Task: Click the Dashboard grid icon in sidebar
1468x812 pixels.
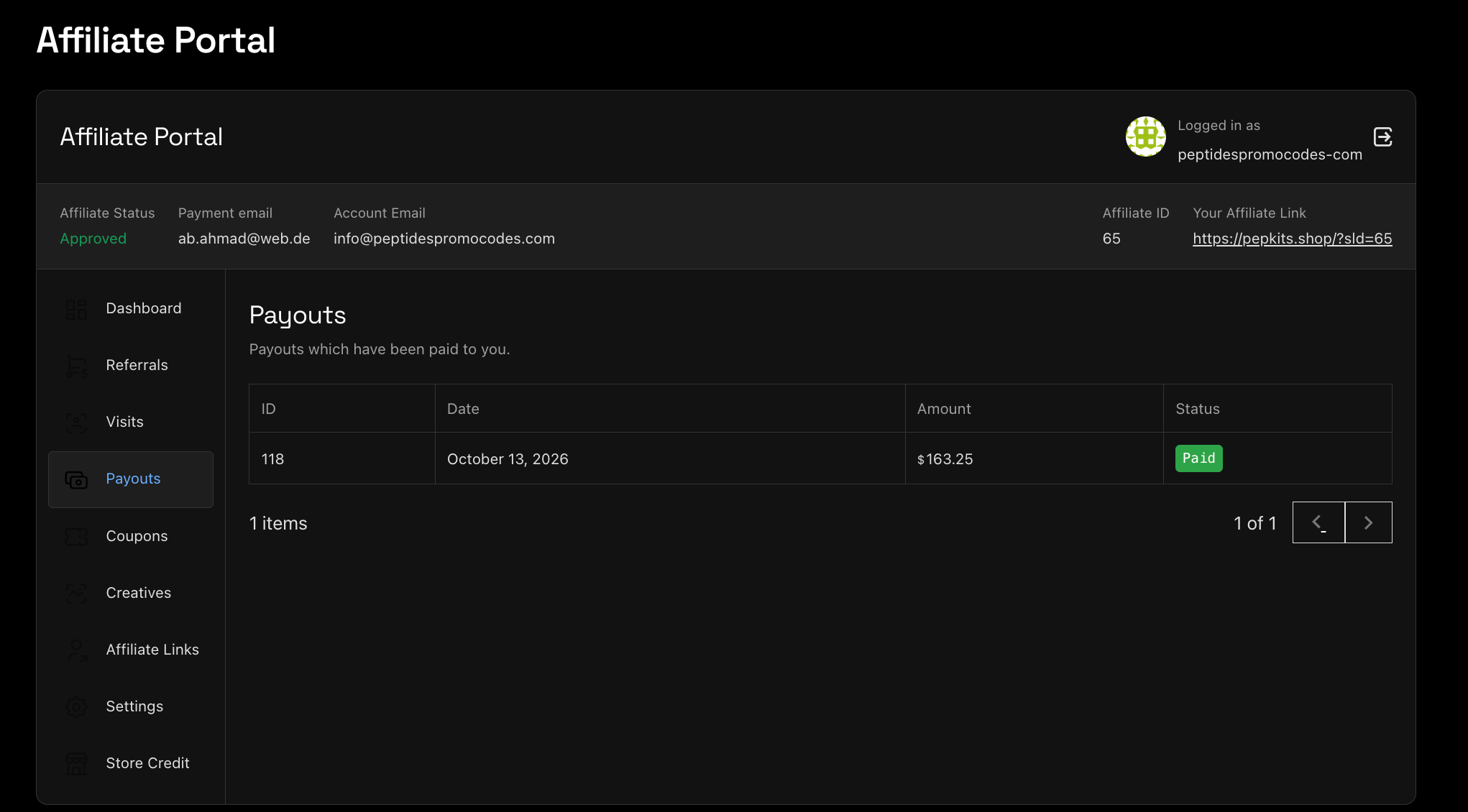Action: [76, 309]
